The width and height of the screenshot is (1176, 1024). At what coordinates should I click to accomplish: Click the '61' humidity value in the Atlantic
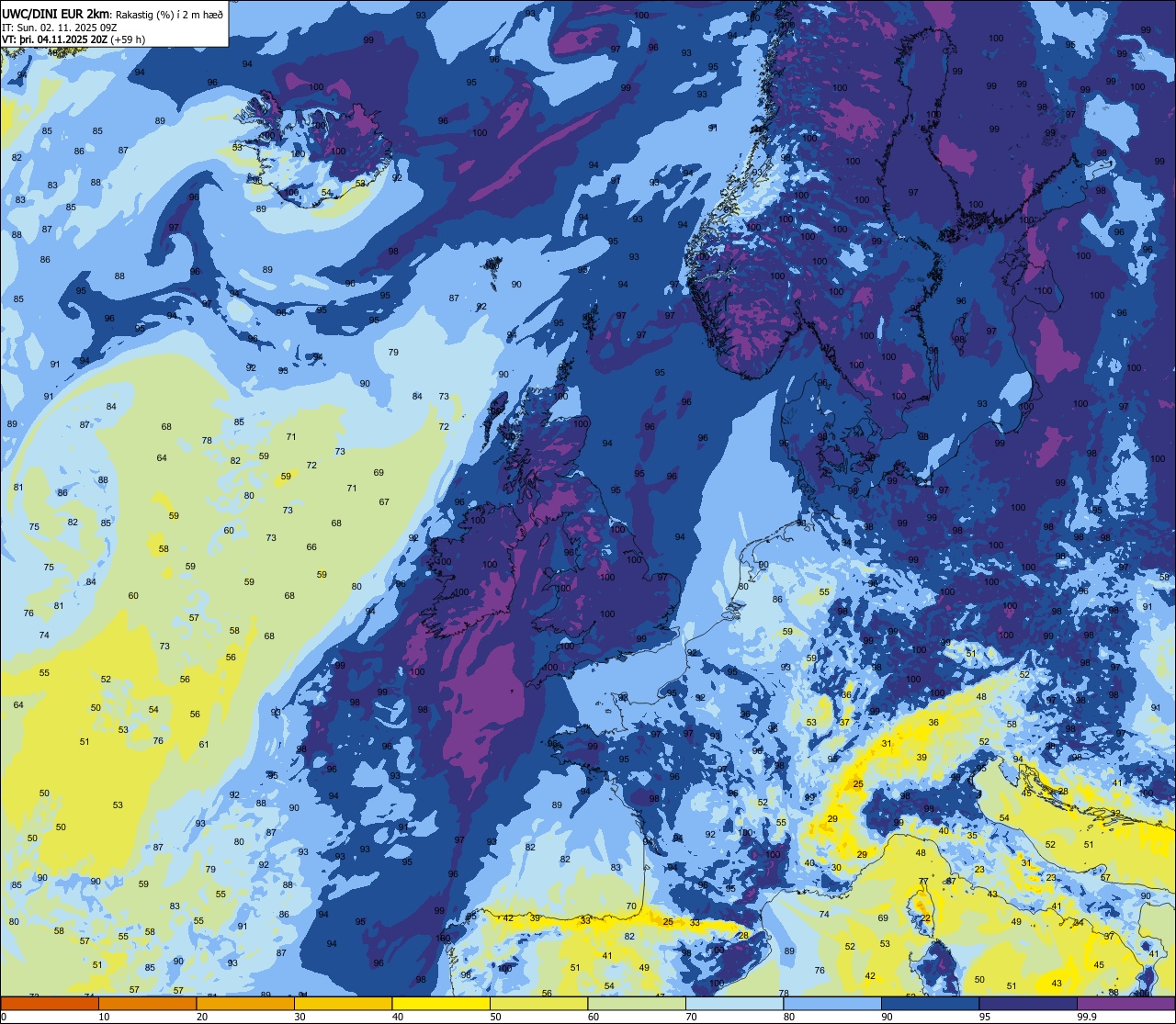(x=204, y=745)
